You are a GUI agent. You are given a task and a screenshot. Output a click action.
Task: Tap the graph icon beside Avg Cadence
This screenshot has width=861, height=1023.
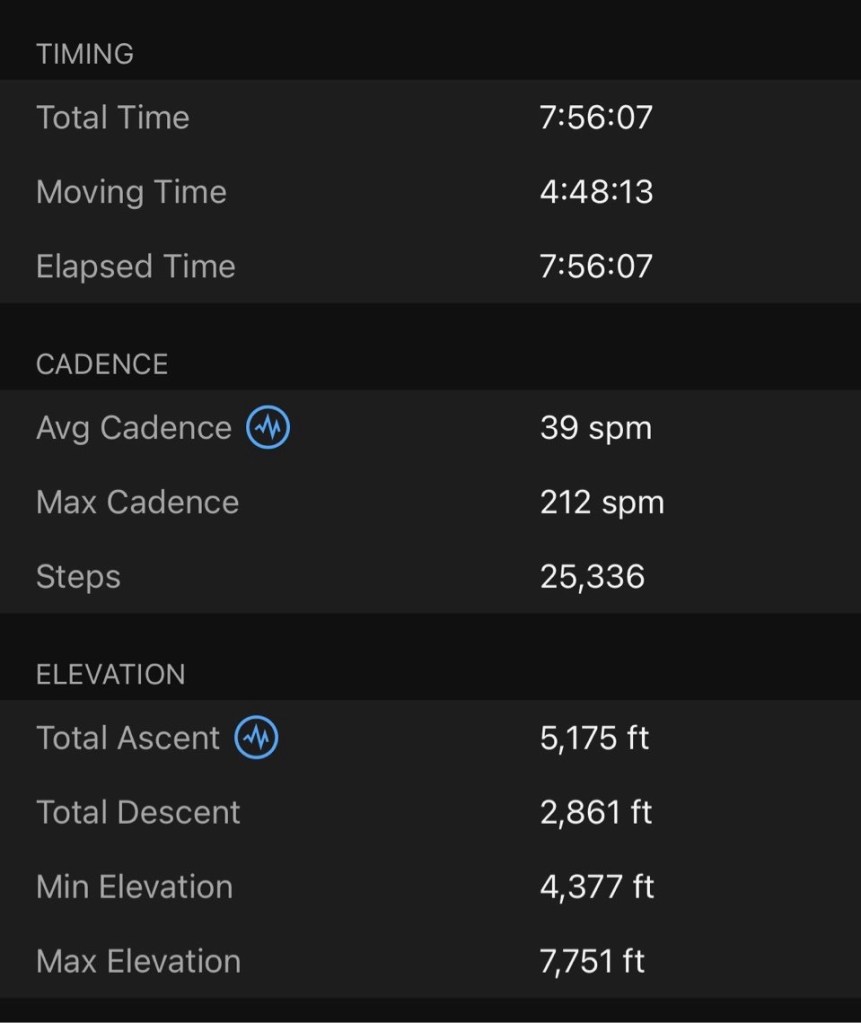pos(268,428)
